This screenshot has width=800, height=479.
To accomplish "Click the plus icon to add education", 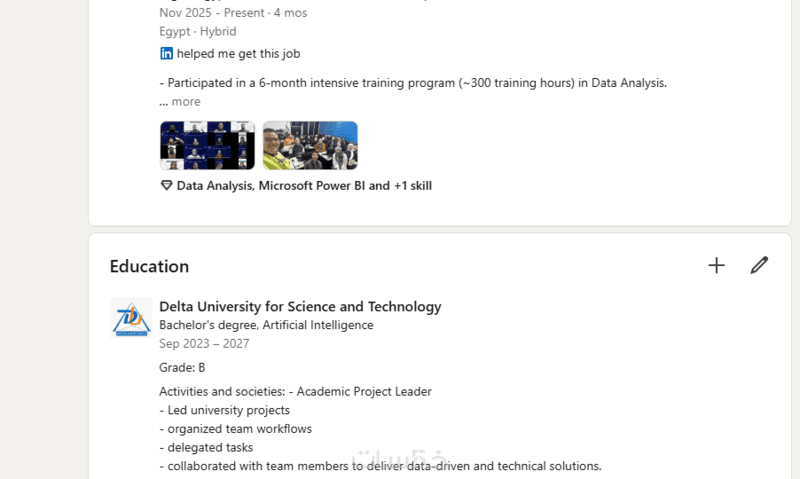I will pyautogui.click(x=716, y=265).
